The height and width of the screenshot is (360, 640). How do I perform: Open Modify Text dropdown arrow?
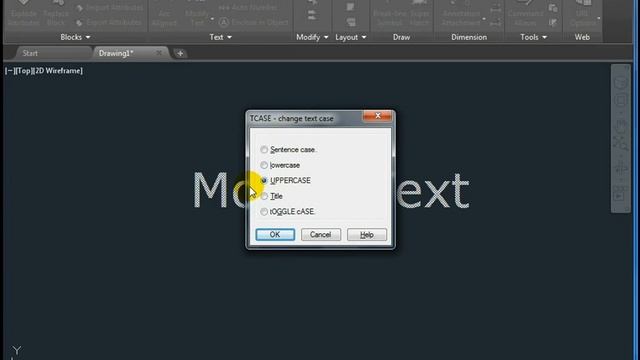[212, 19]
